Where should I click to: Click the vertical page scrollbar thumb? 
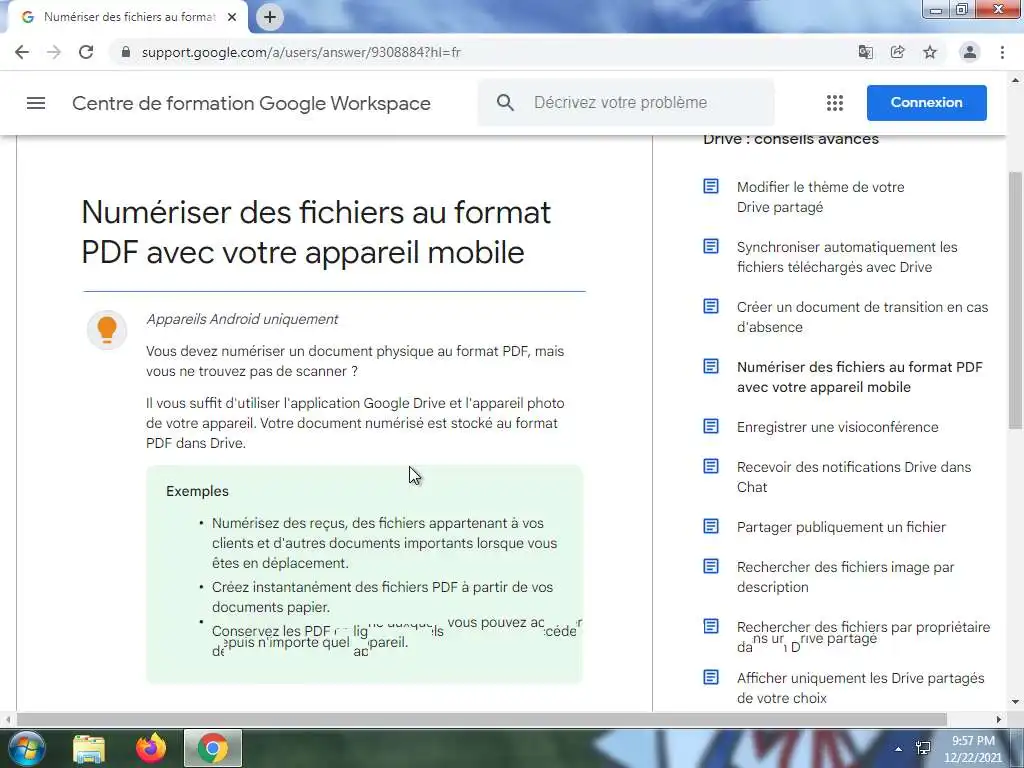(x=1015, y=300)
